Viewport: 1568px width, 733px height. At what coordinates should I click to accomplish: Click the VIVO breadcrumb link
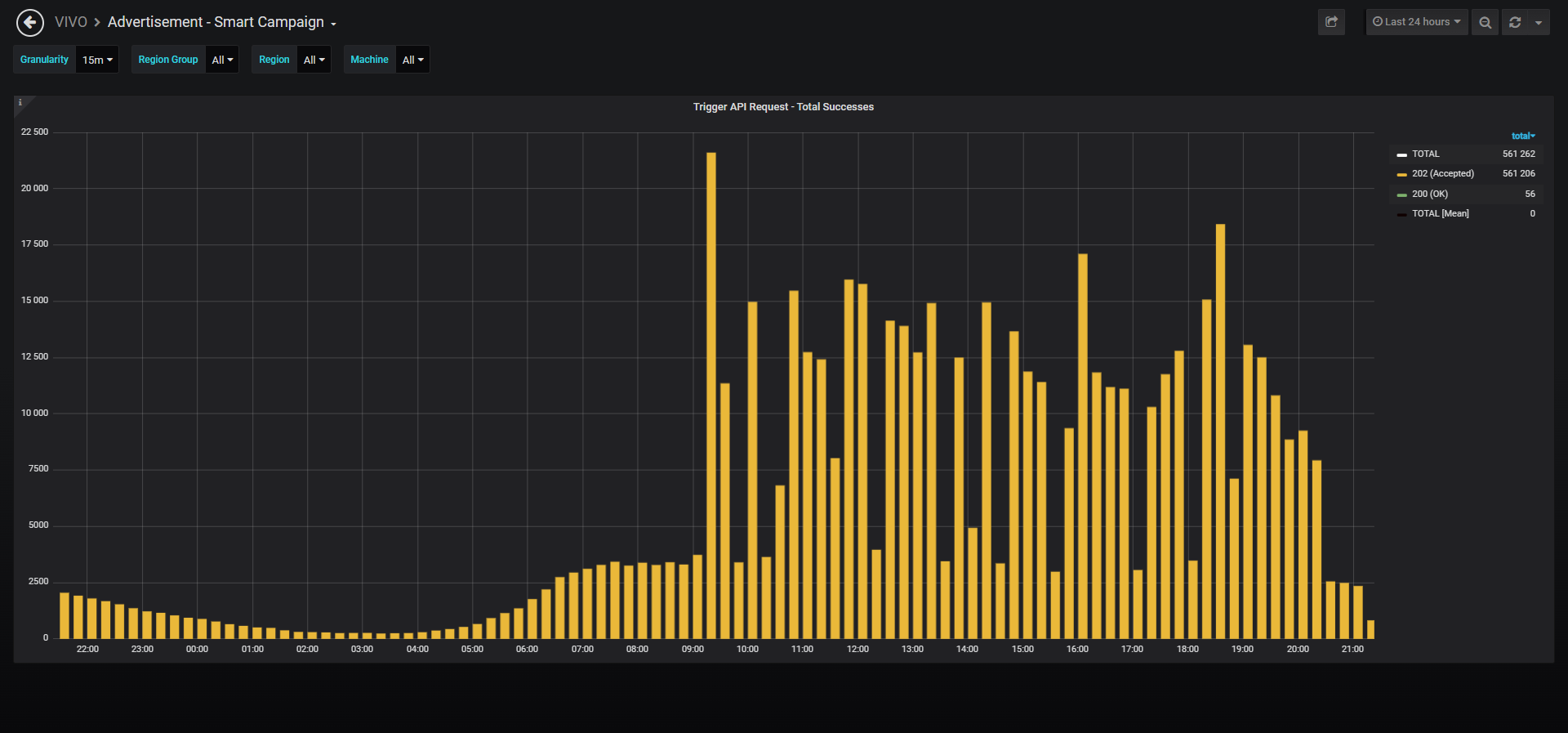pyautogui.click(x=71, y=22)
